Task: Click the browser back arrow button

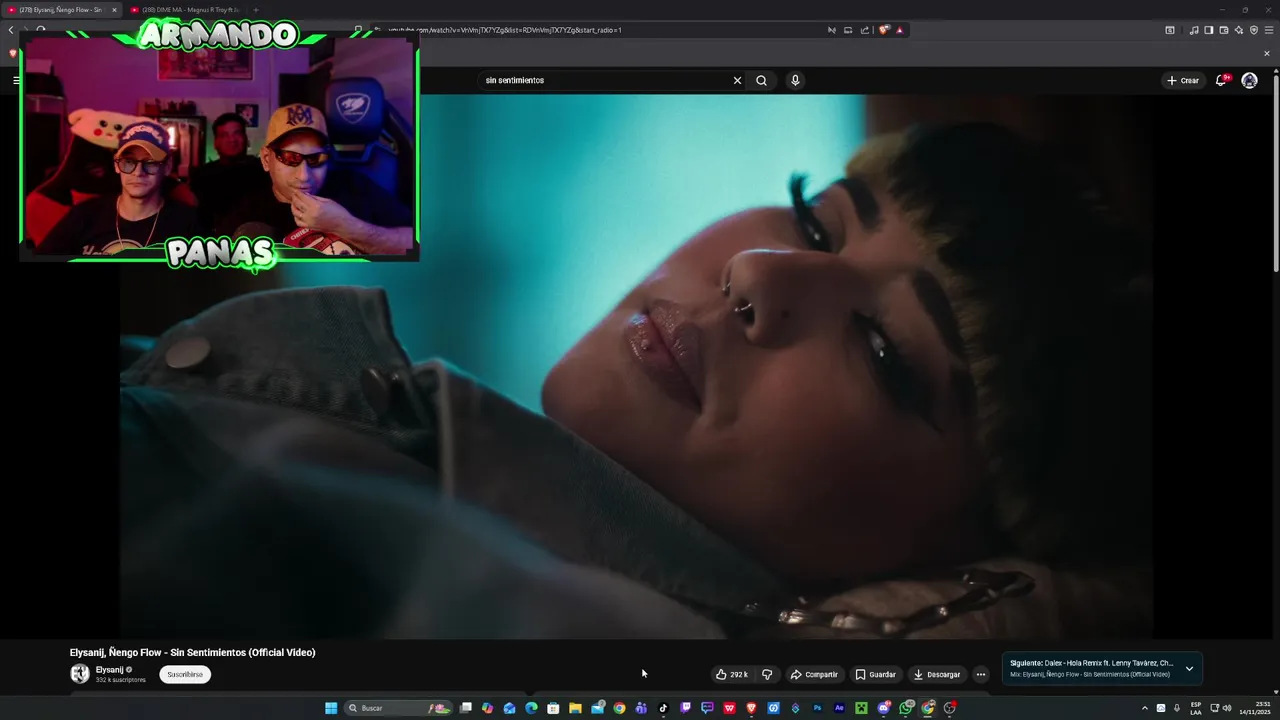Action: (11, 30)
